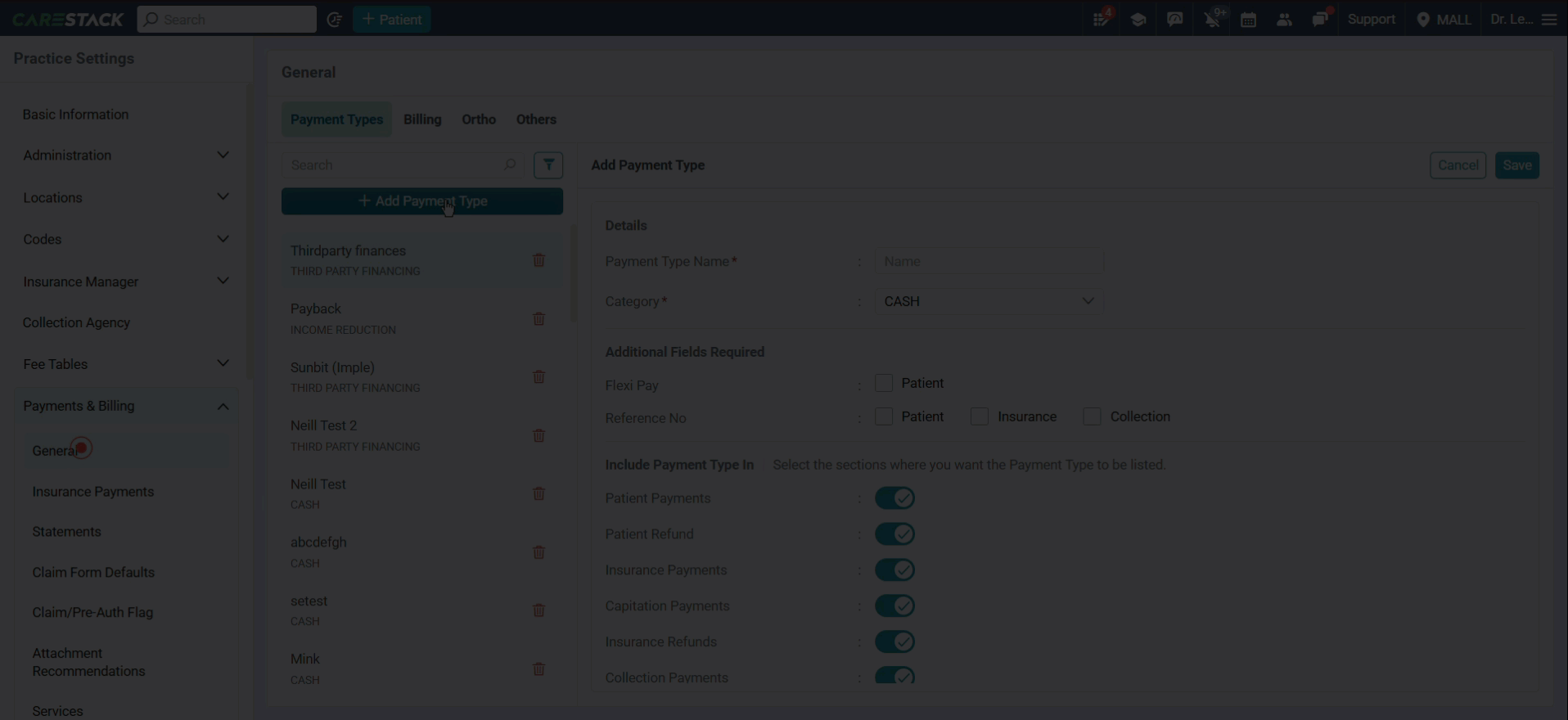The image size is (1568, 720).
Task: Check the Reference No Insurance checkbox
Action: tap(980, 416)
